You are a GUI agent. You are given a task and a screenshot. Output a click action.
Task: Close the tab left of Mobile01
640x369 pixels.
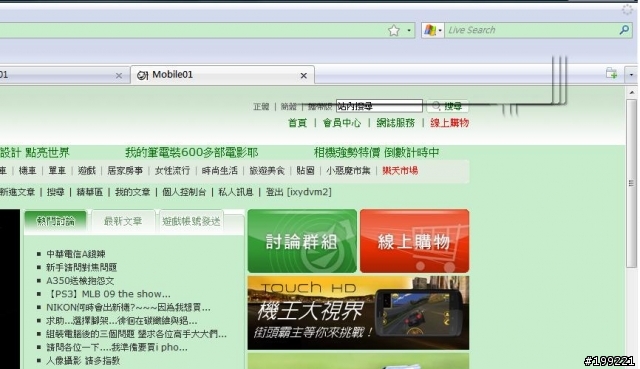tap(119, 76)
